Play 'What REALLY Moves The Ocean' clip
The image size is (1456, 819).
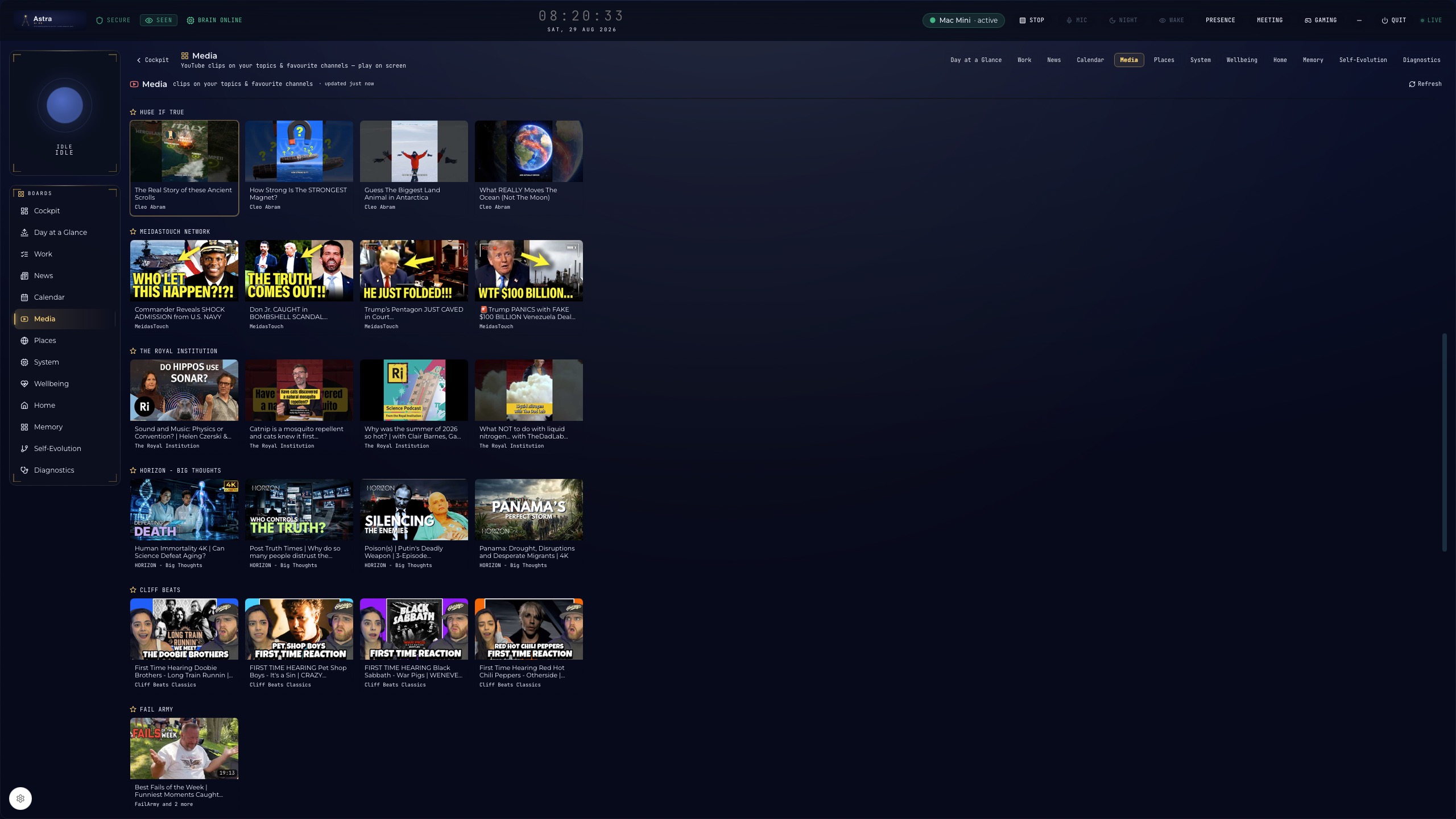(x=529, y=168)
